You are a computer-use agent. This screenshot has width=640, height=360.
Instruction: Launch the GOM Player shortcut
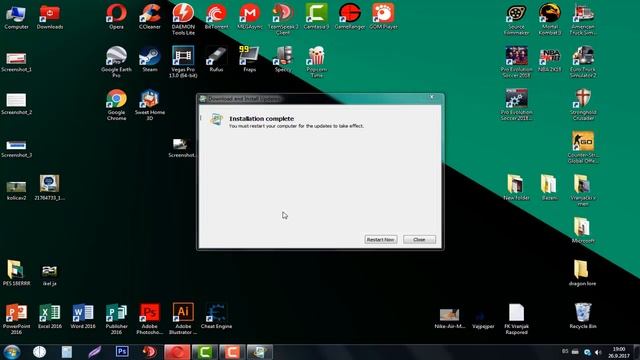[383, 16]
